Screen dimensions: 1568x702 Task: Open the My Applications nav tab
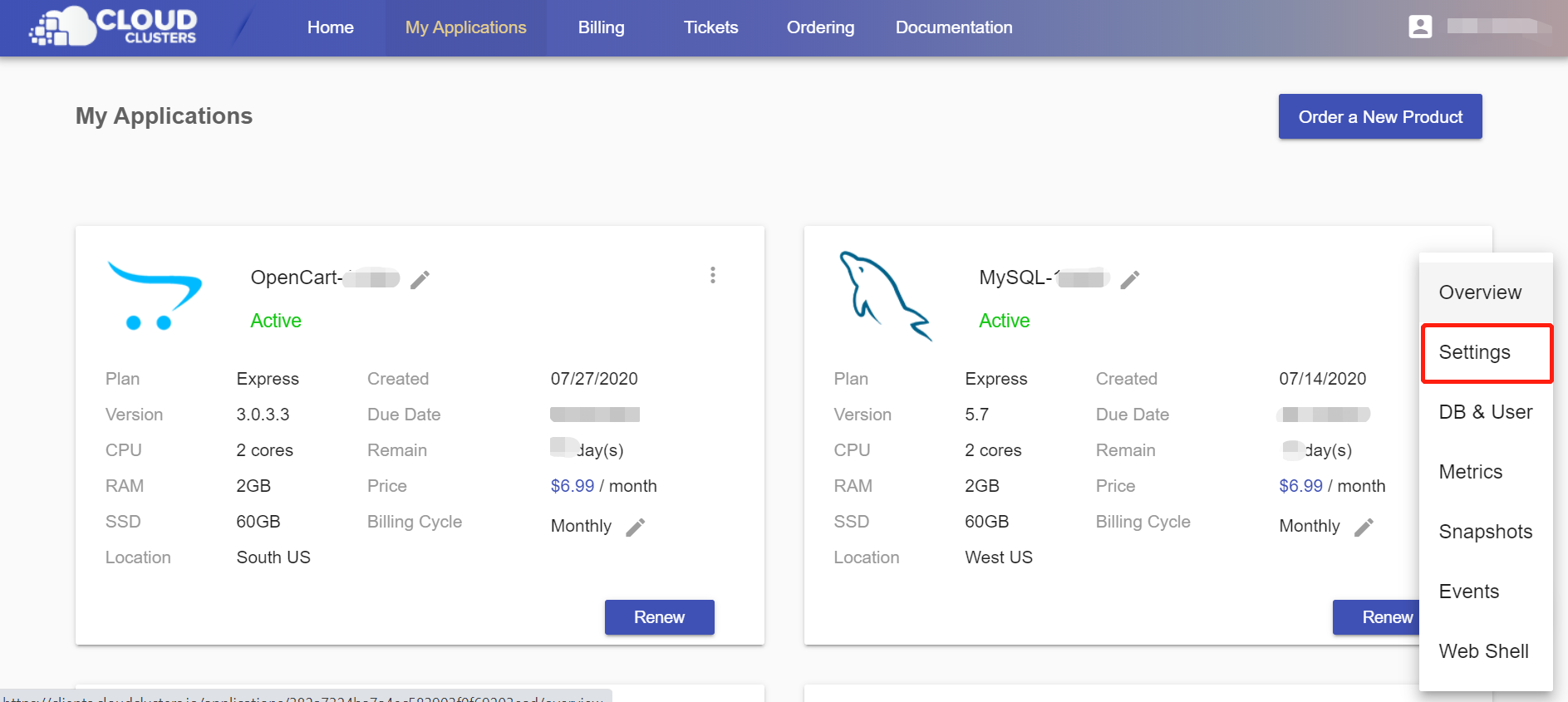click(x=466, y=27)
